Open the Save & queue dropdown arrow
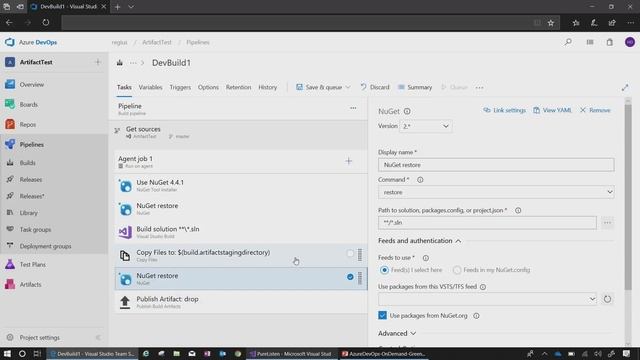Screen dimensions: 640x360 348,87
